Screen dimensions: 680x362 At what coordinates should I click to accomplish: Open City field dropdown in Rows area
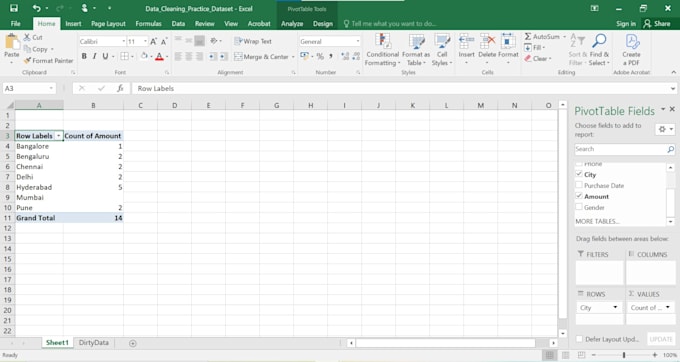coord(615,307)
